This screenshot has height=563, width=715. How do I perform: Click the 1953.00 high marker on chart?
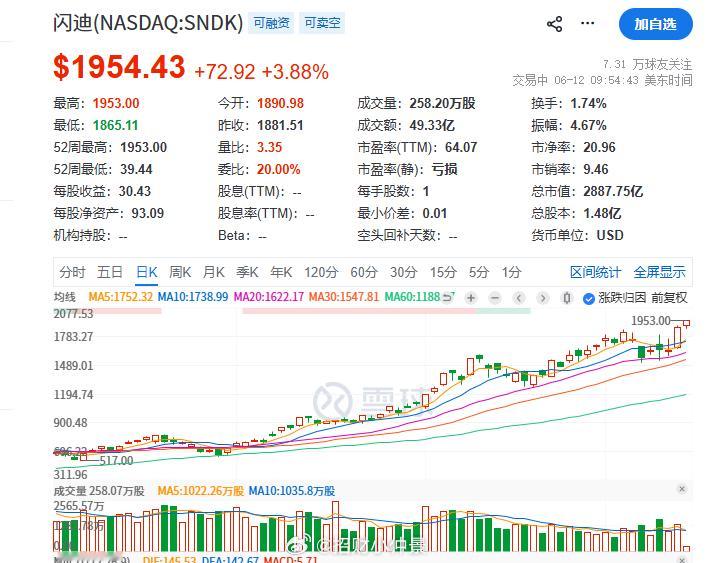point(651,321)
